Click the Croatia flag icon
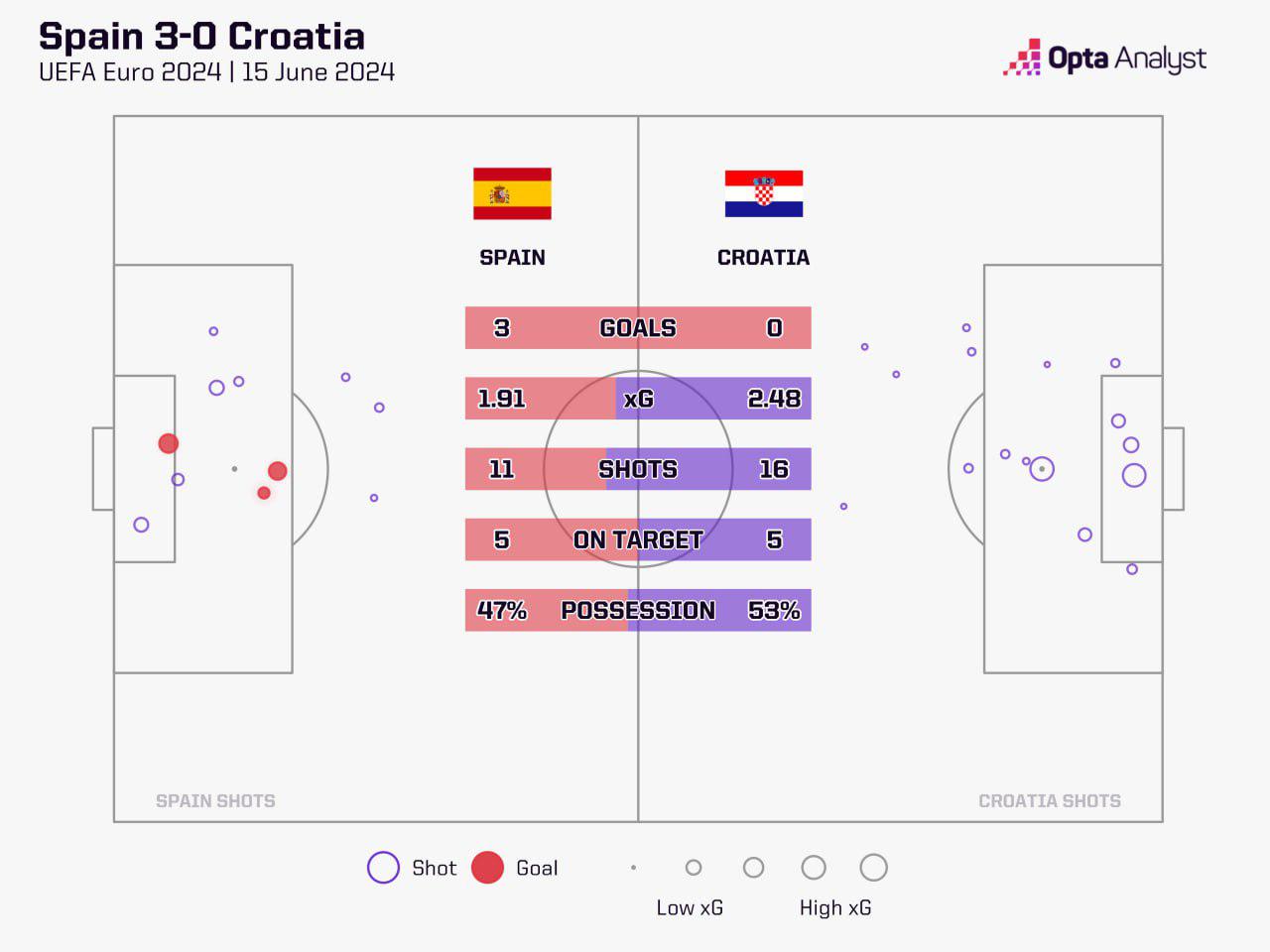Image resolution: width=1270 pixels, height=952 pixels. point(764,193)
